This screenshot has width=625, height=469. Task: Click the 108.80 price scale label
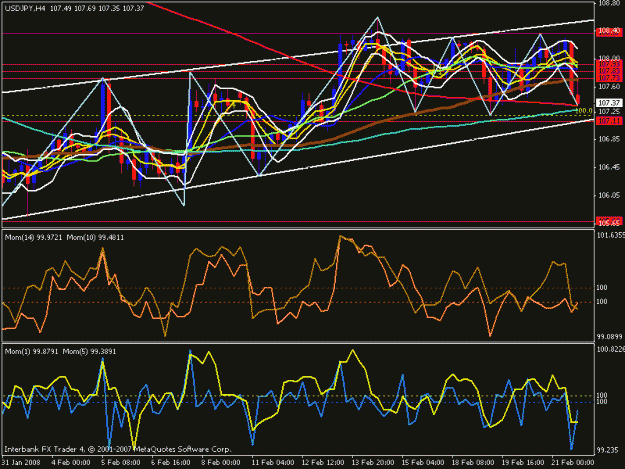tap(610, 4)
